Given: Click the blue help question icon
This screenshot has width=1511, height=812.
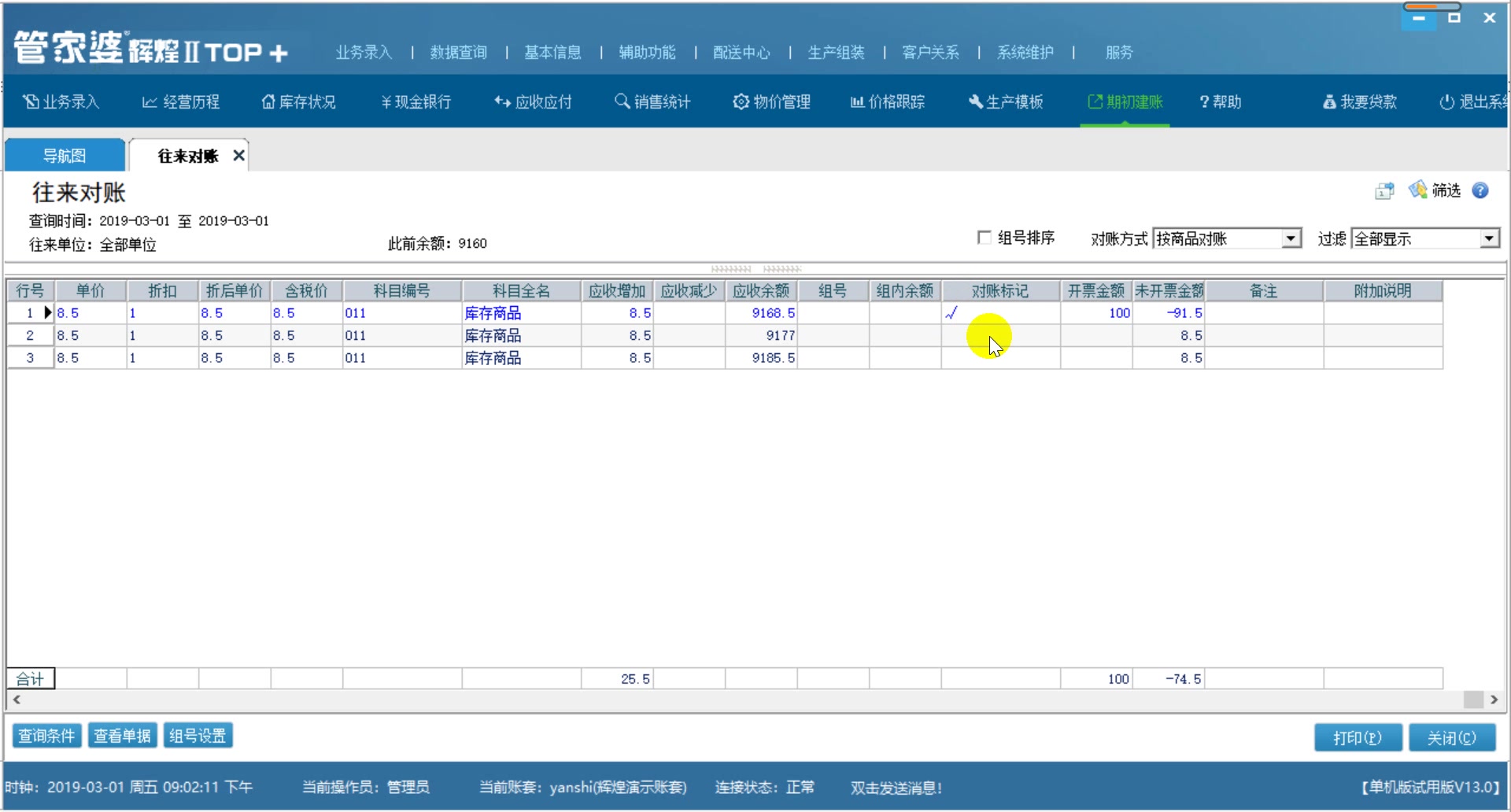Looking at the screenshot, I should [x=1480, y=190].
